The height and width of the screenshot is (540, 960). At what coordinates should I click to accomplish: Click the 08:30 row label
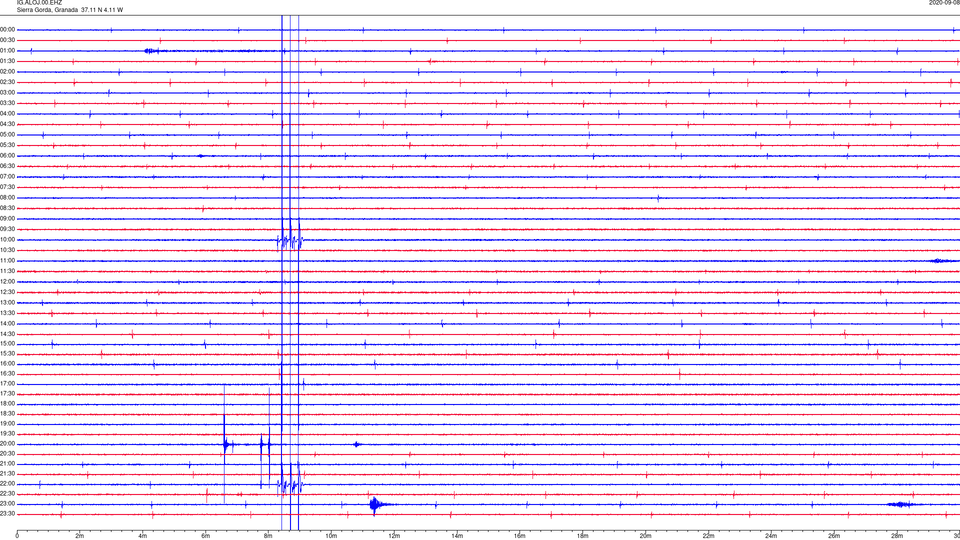click(8, 208)
